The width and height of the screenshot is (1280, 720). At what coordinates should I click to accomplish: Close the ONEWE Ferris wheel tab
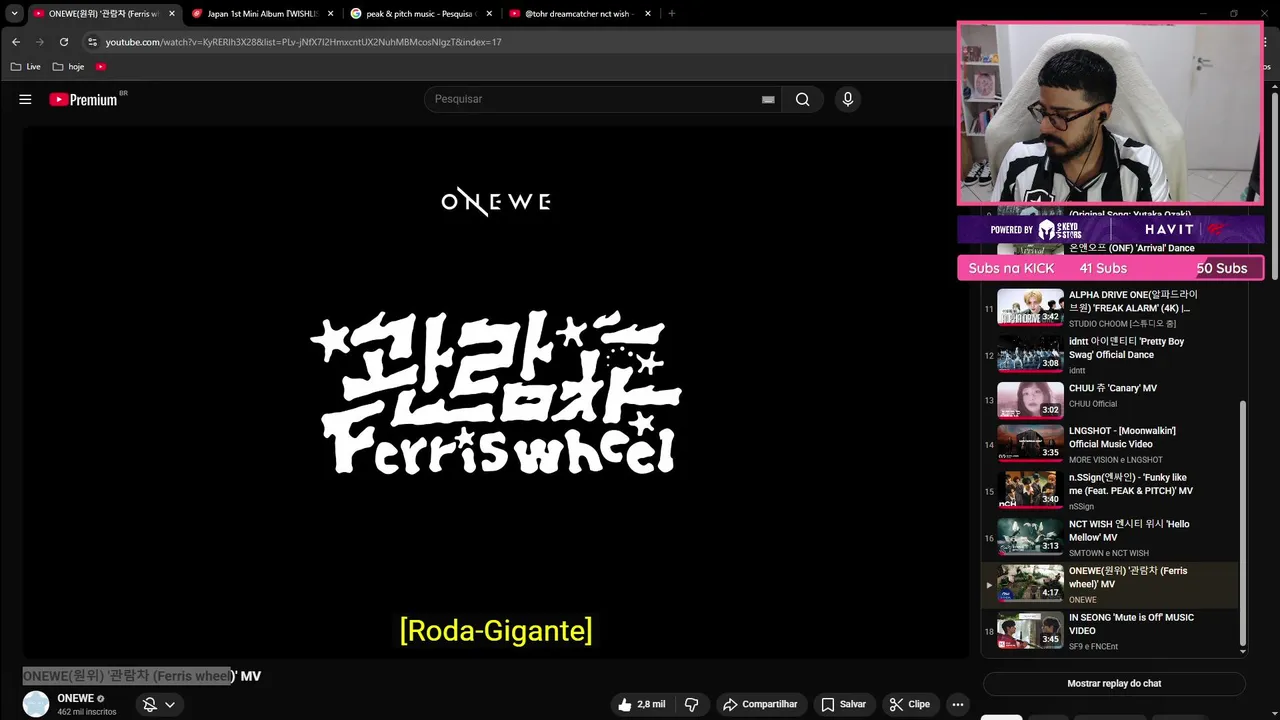coord(172,14)
